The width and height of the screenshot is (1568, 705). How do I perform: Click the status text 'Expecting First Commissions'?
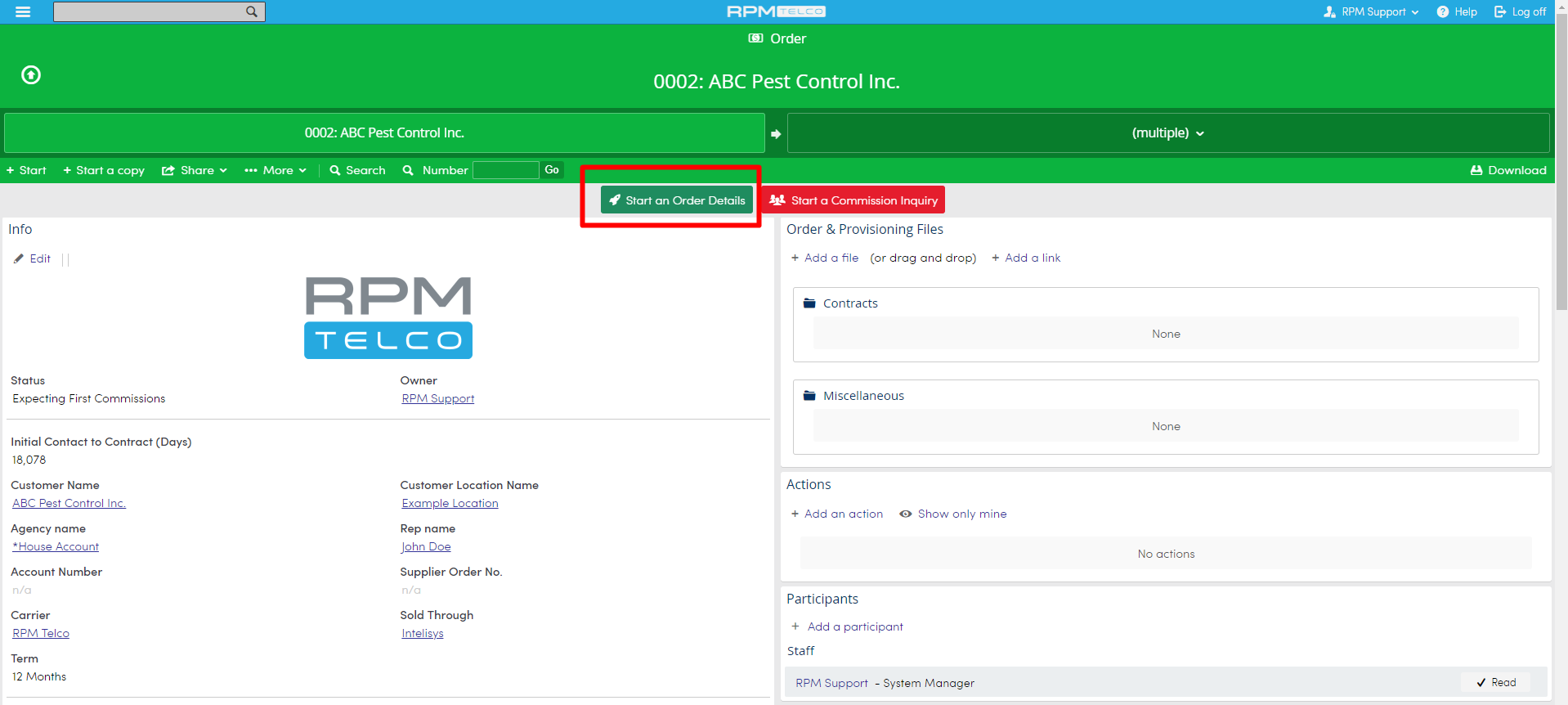(89, 398)
